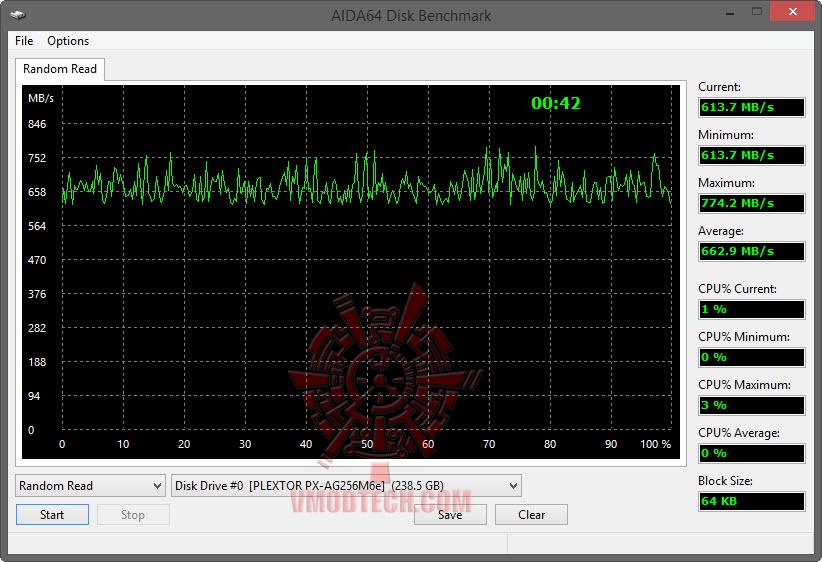Click the Maximum 774.2 MB/s value
Image resolution: width=822 pixels, height=562 pixels.
coord(752,203)
